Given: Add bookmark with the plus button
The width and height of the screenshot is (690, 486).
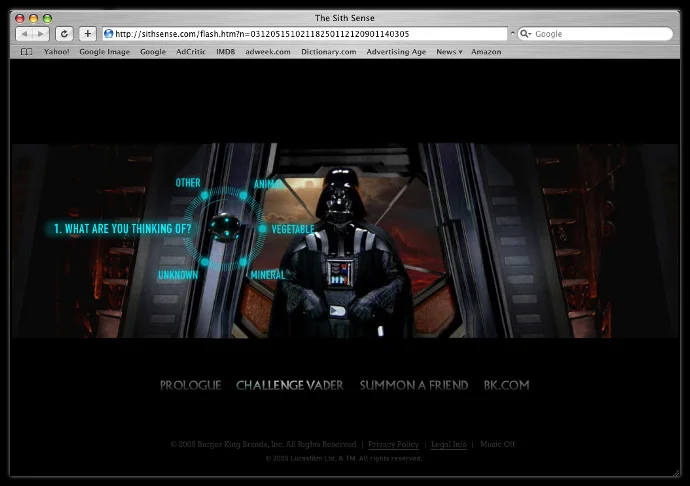Looking at the screenshot, I should coord(88,34).
